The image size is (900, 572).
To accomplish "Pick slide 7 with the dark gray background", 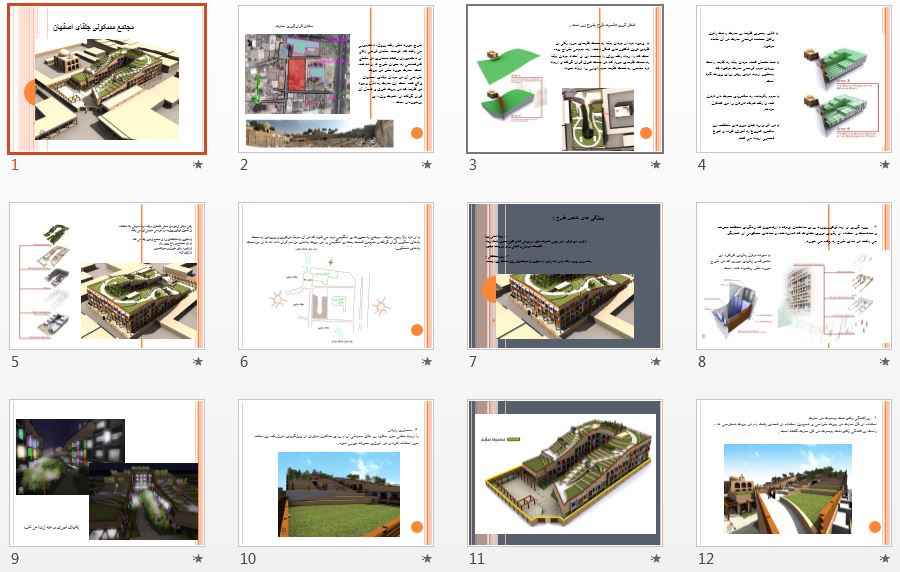I will (565, 276).
